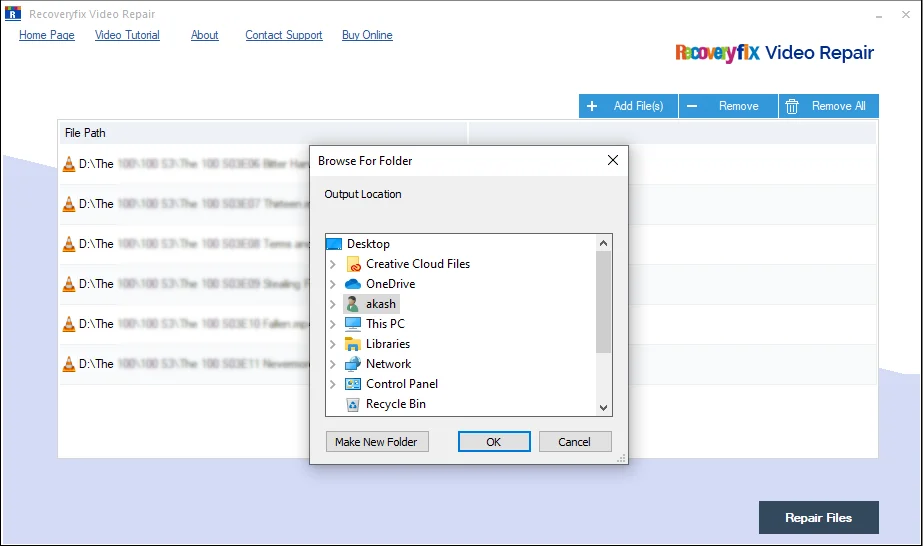Select the Creative Cloud Files folder icon

click(352, 264)
